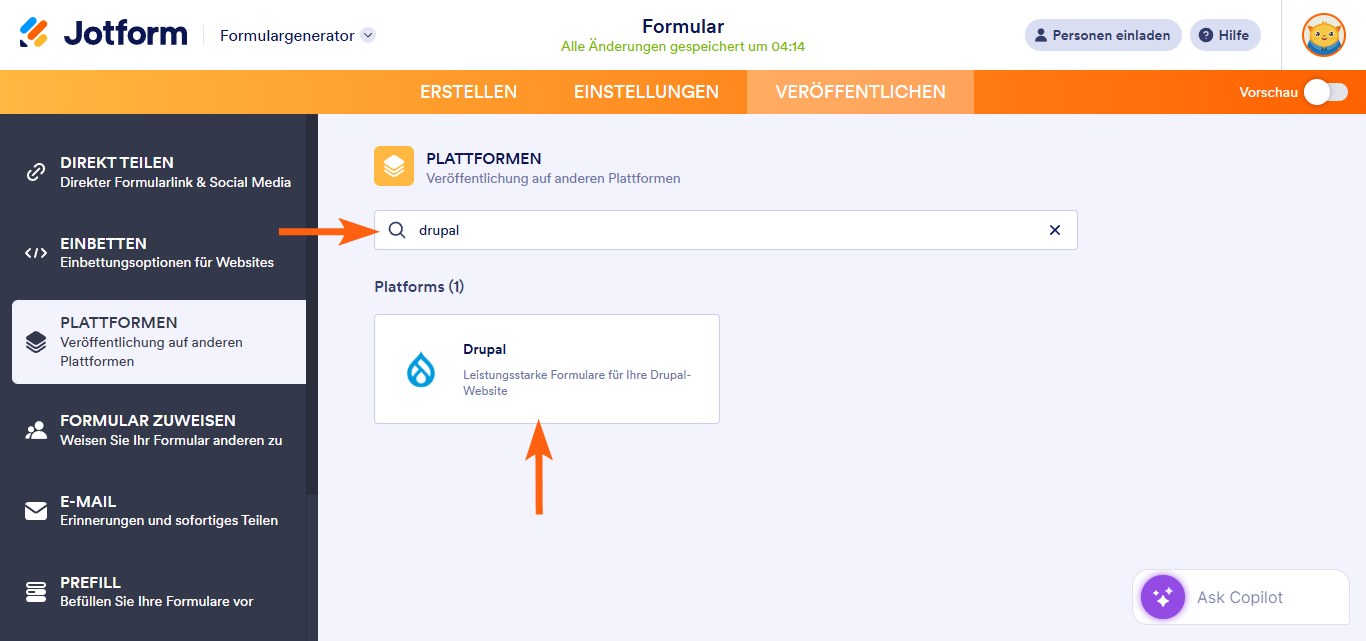Clear the drupal search with the X

tap(1054, 230)
